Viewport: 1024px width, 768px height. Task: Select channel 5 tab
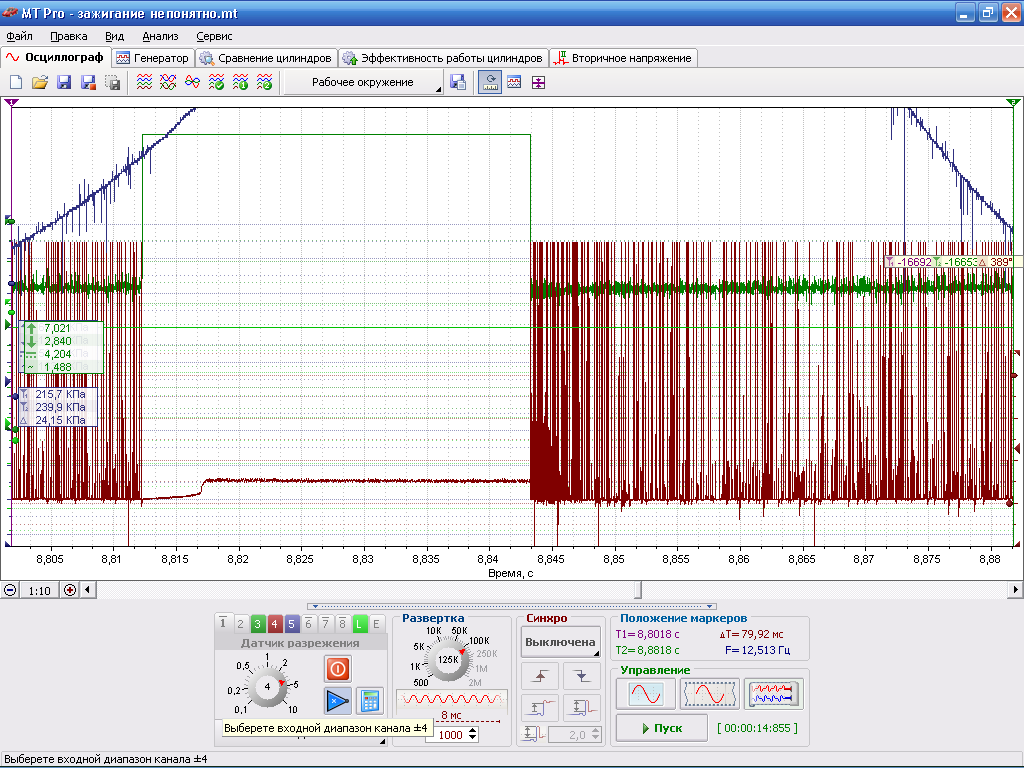point(291,624)
